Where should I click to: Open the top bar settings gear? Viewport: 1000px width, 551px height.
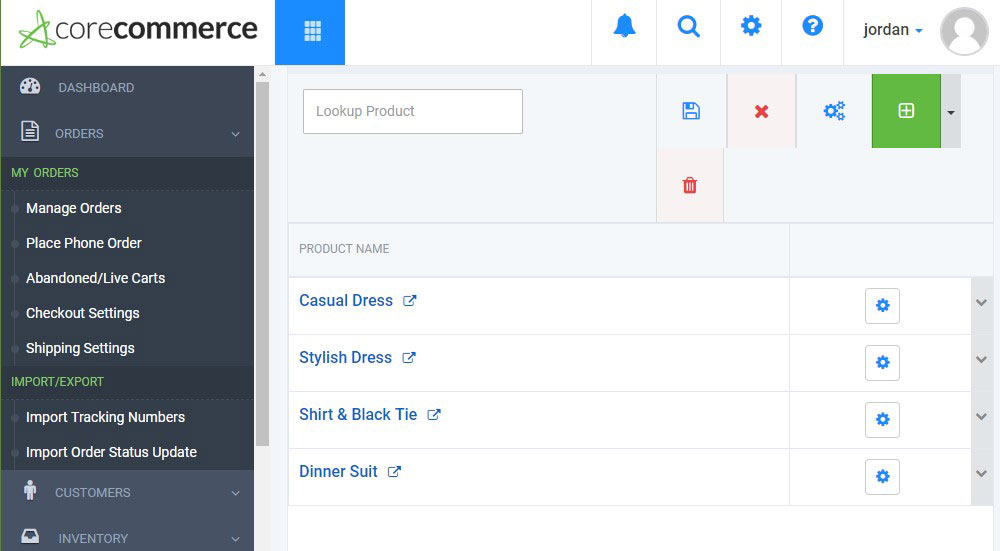click(751, 26)
